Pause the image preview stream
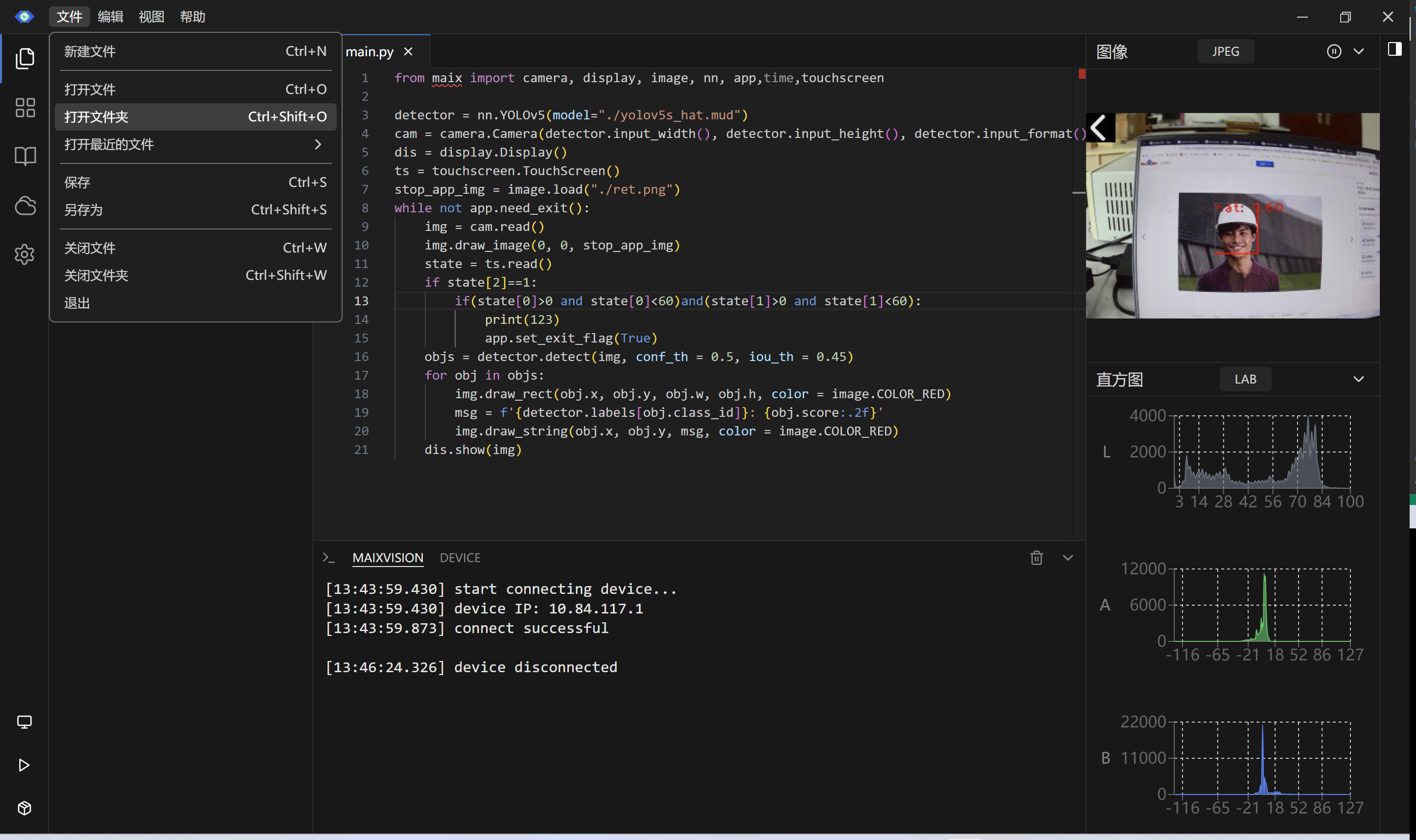This screenshot has width=1416, height=840. pyautogui.click(x=1334, y=51)
